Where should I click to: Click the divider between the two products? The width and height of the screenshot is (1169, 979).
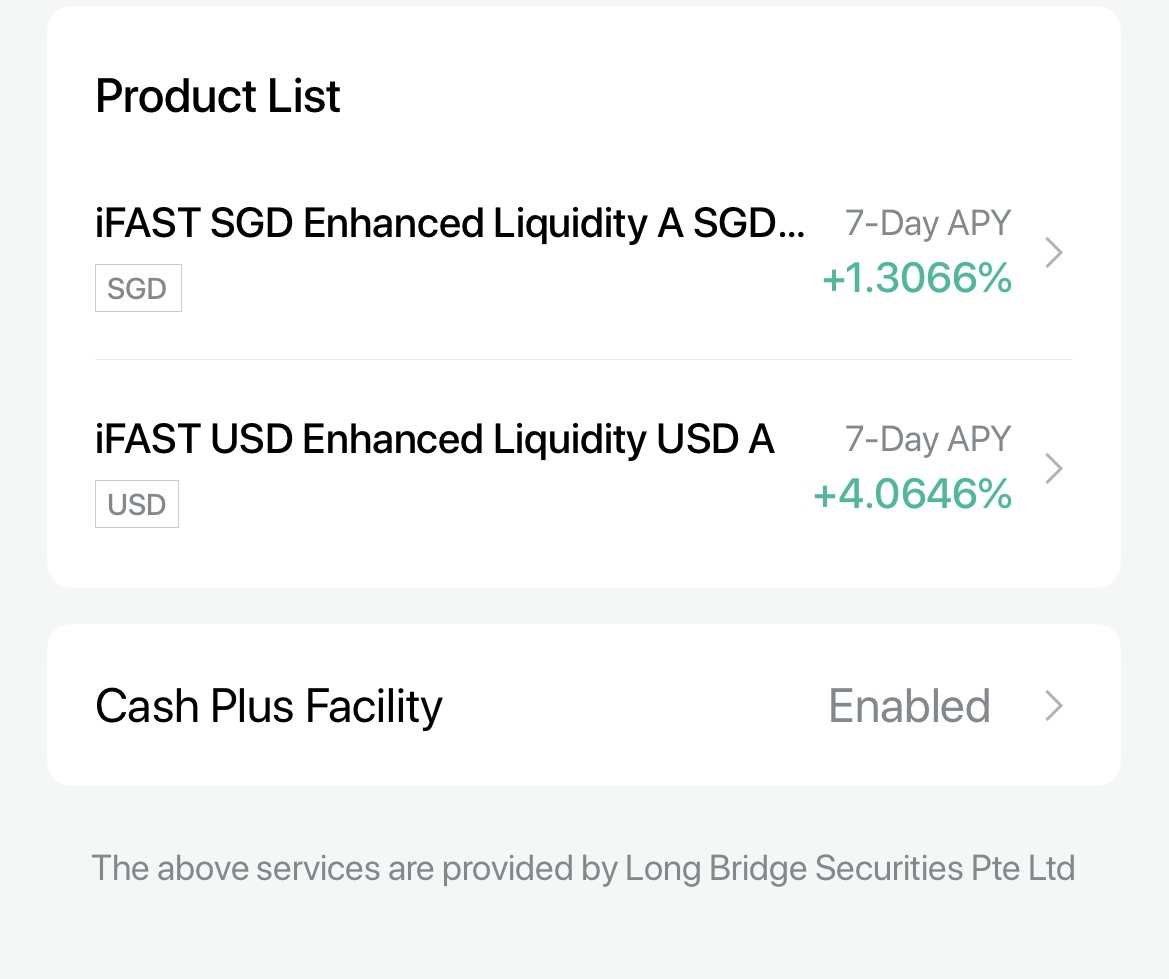tap(583, 357)
